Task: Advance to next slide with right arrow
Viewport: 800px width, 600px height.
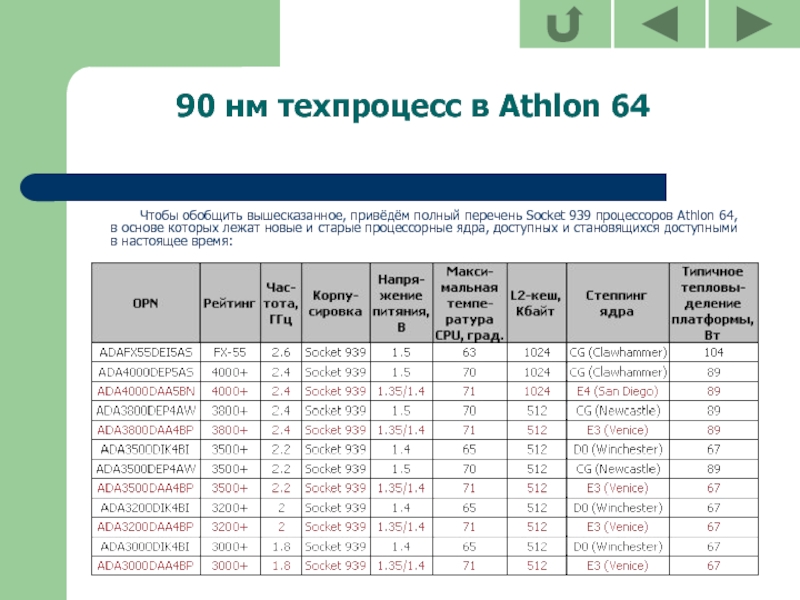Action: 754,23
